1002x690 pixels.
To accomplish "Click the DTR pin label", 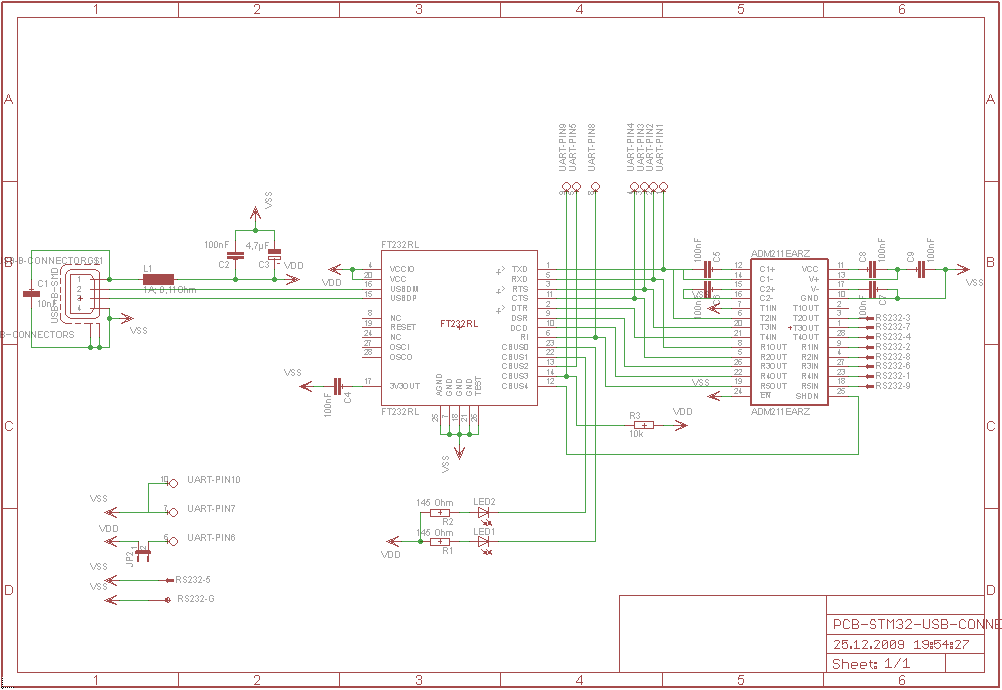I will (520, 308).
